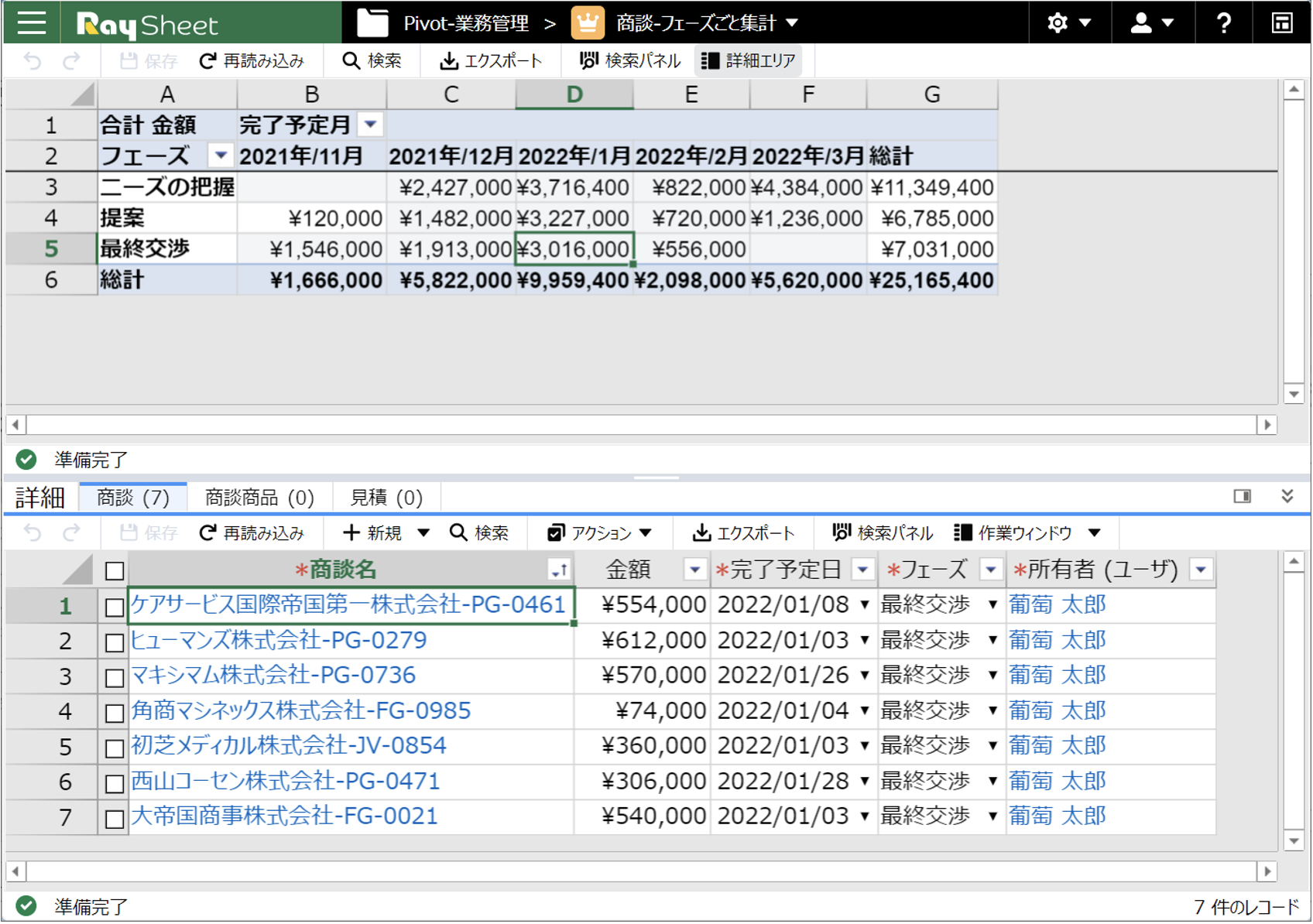
Task: Check the row for 角商マシネックス株式会社-FG-0985
Action: tap(115, 713)
